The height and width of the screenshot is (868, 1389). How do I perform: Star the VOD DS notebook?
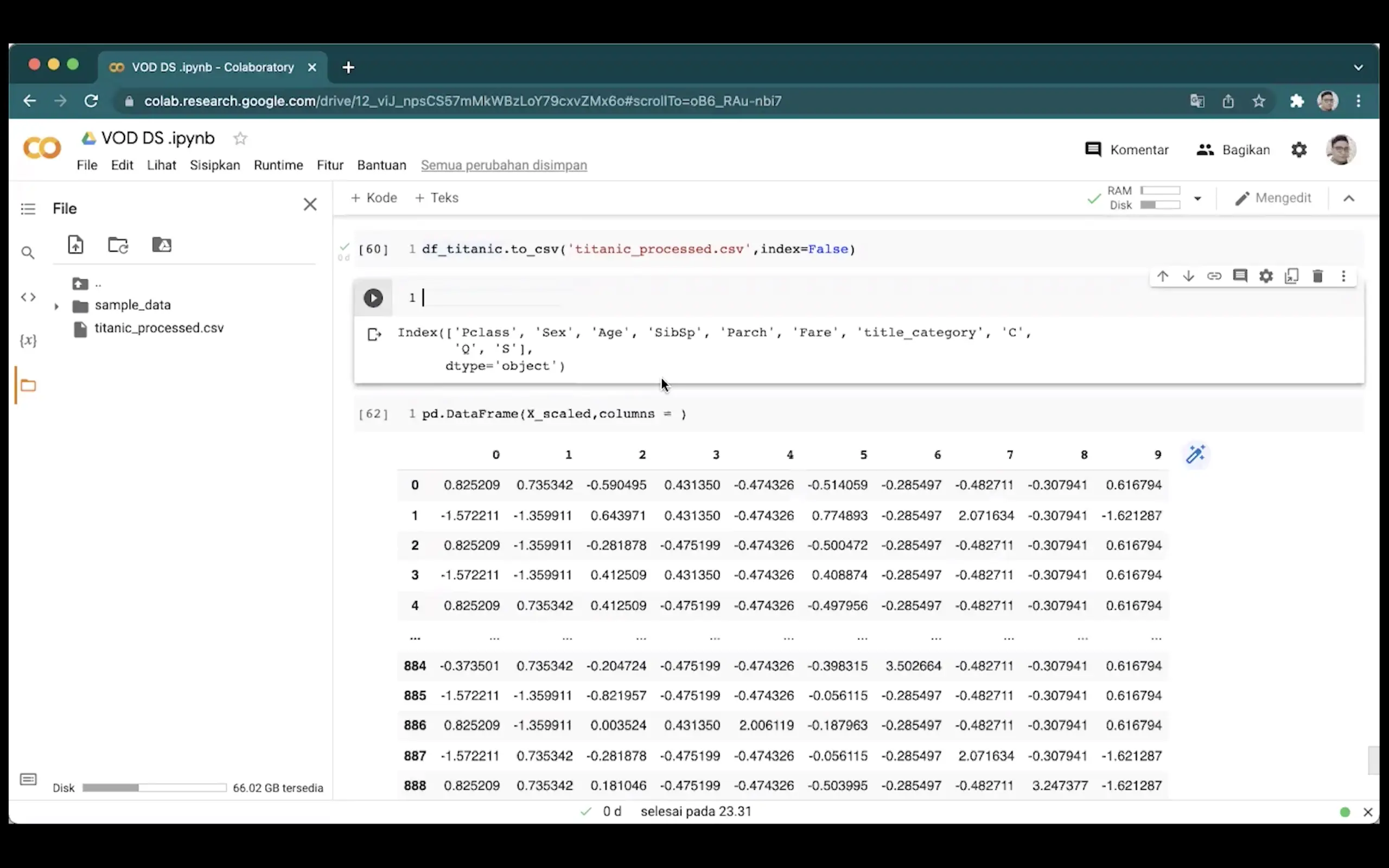240,138
